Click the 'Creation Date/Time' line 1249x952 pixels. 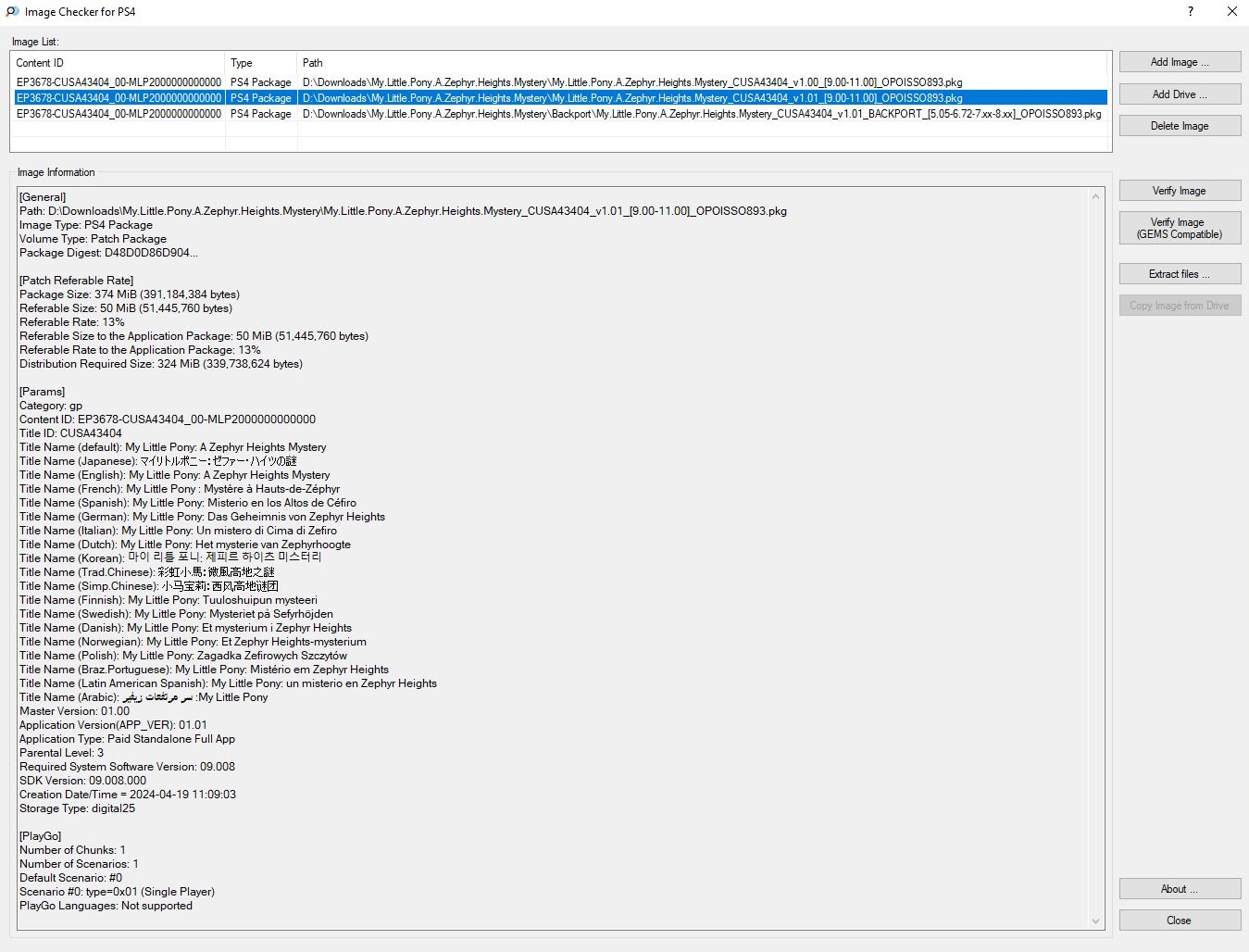[x=128, y=795]
